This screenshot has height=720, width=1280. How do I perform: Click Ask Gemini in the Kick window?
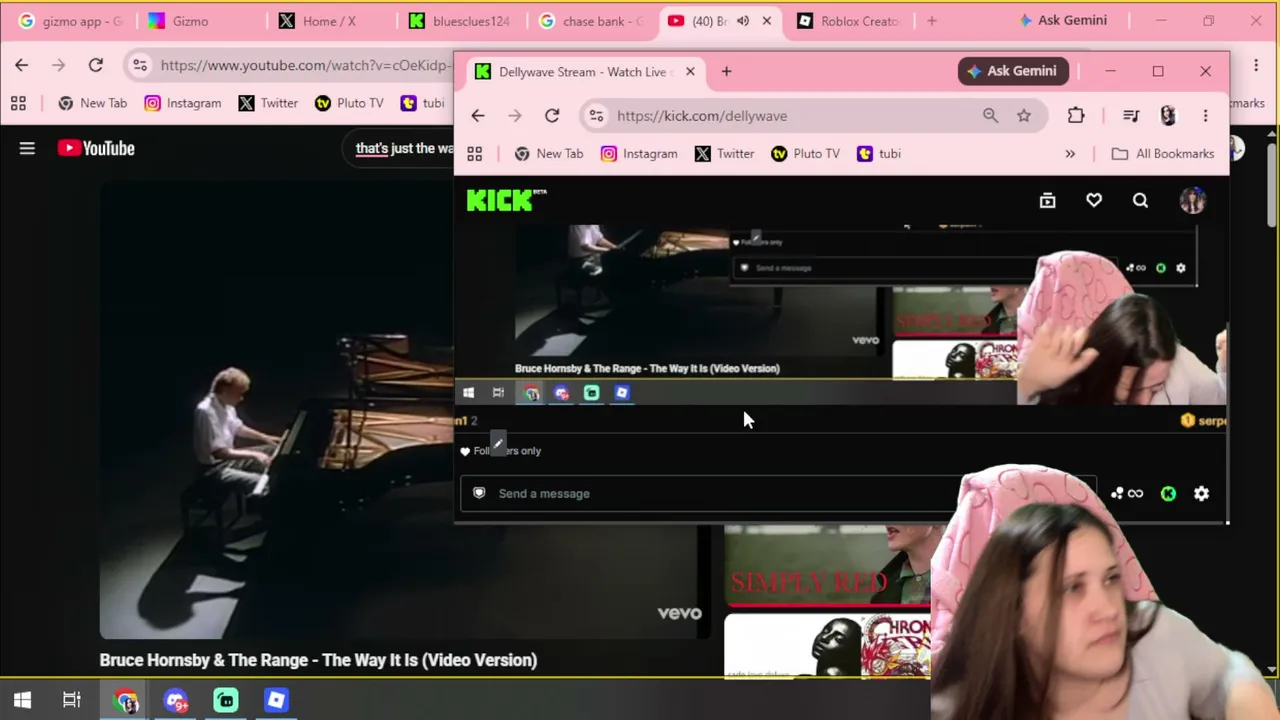1013,71
